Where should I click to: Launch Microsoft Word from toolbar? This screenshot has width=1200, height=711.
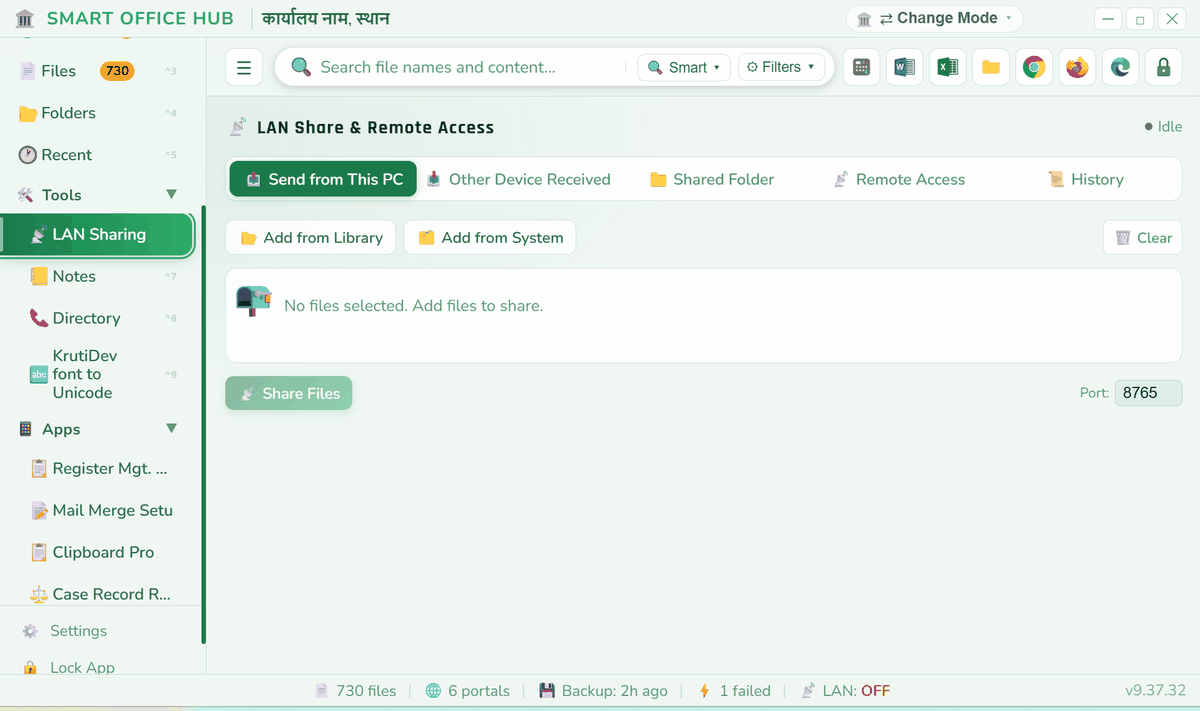[904, 67]
